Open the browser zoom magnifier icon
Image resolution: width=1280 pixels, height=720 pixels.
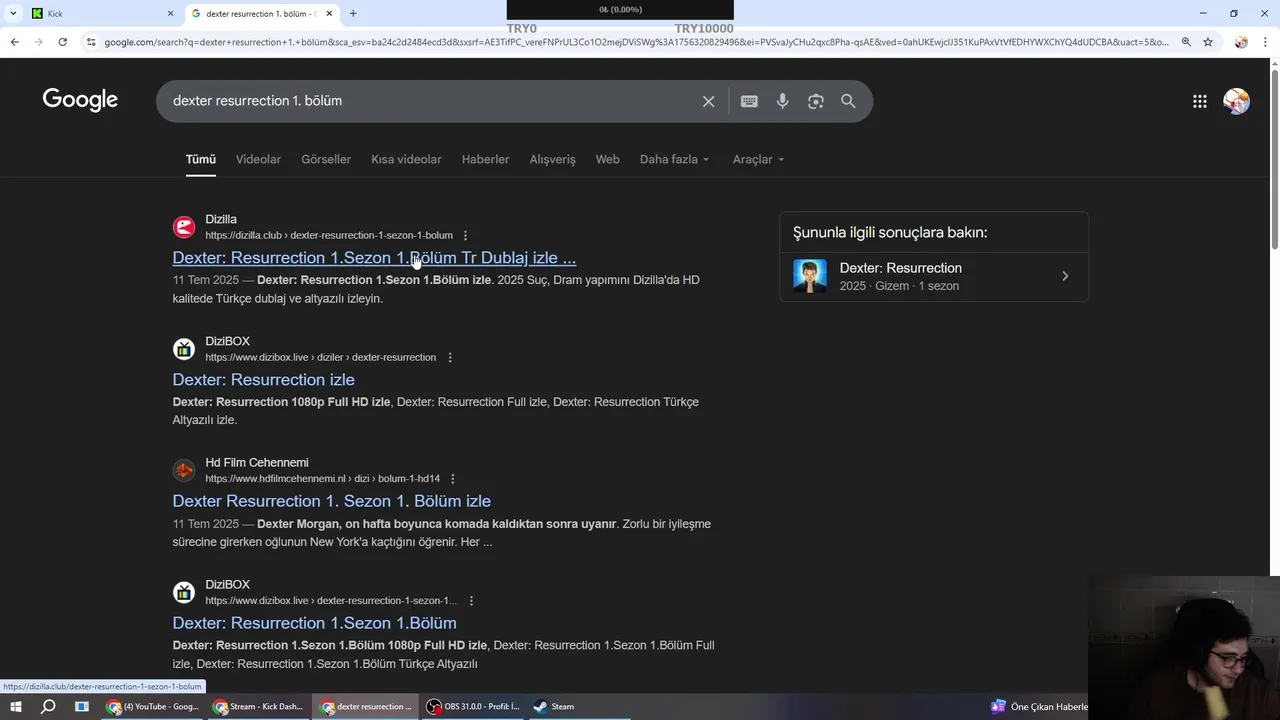click(x=1186, y=42)
